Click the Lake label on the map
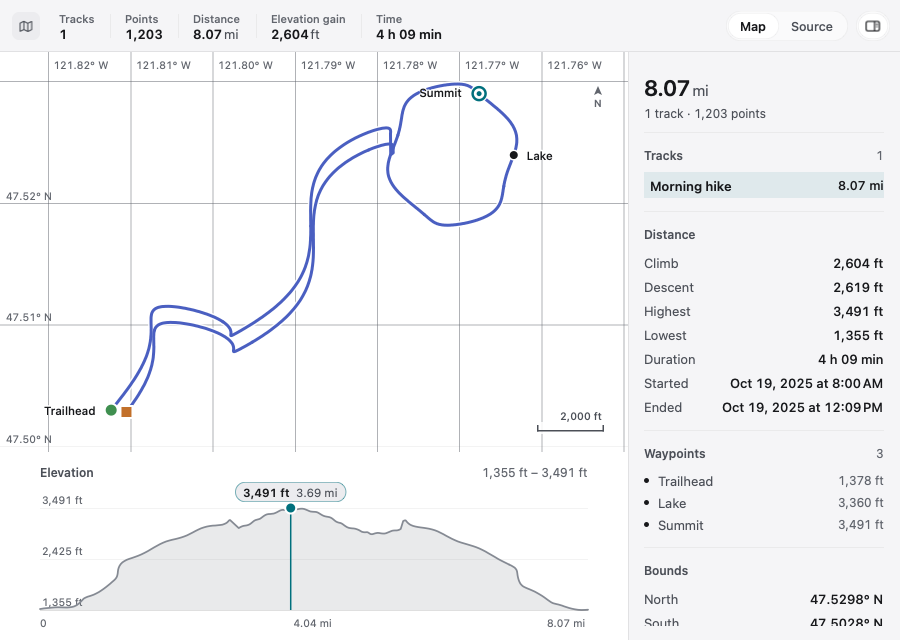The image size is (900, 640). [539, 156]
